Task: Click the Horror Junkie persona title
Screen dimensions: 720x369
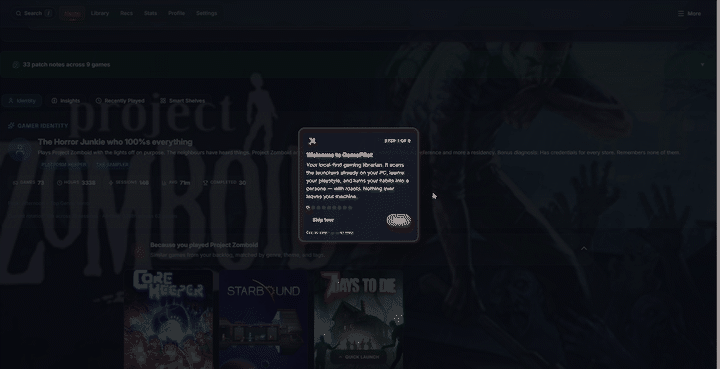Action: pos(115,142)
